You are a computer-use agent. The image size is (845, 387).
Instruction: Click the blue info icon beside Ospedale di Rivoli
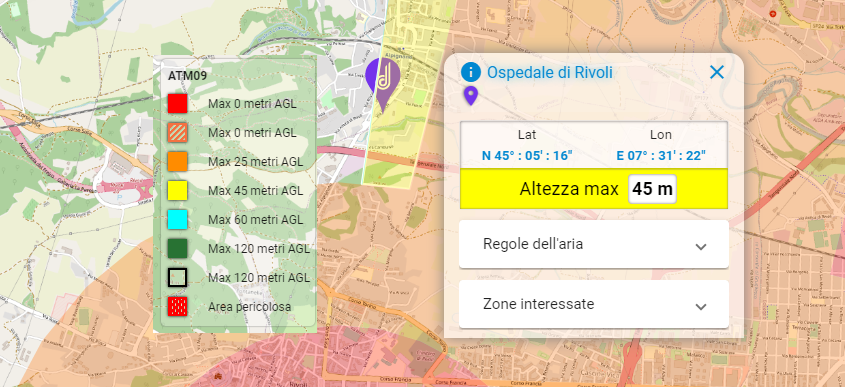click(471, 72)
